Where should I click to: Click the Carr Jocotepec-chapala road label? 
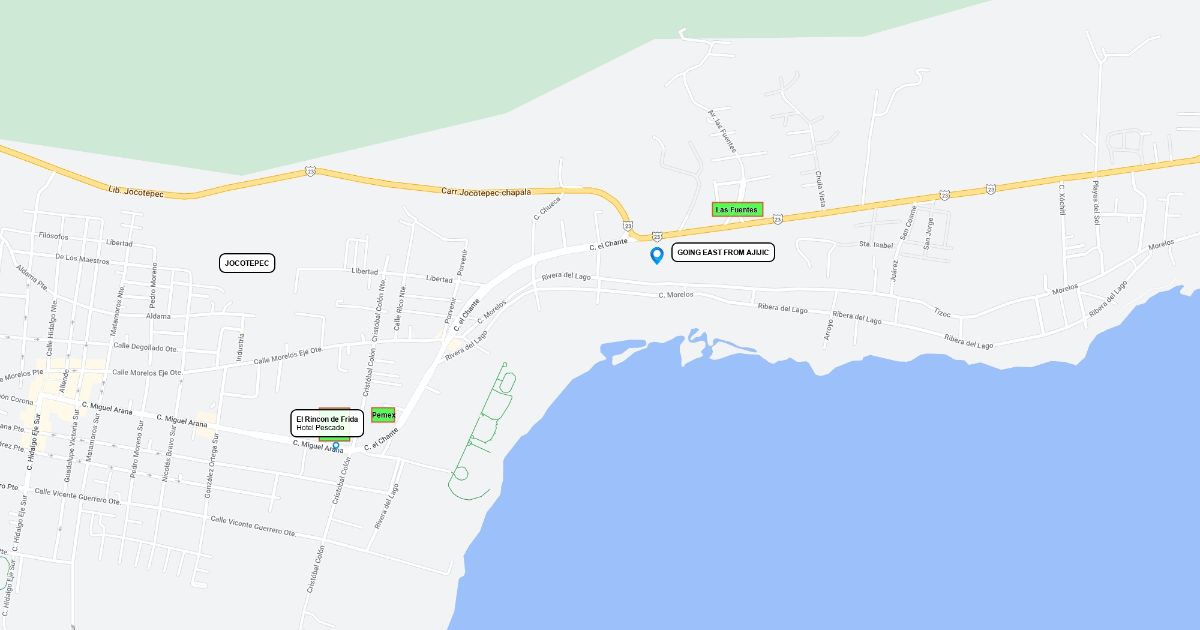pyautogui.click(x=486, y=191)
